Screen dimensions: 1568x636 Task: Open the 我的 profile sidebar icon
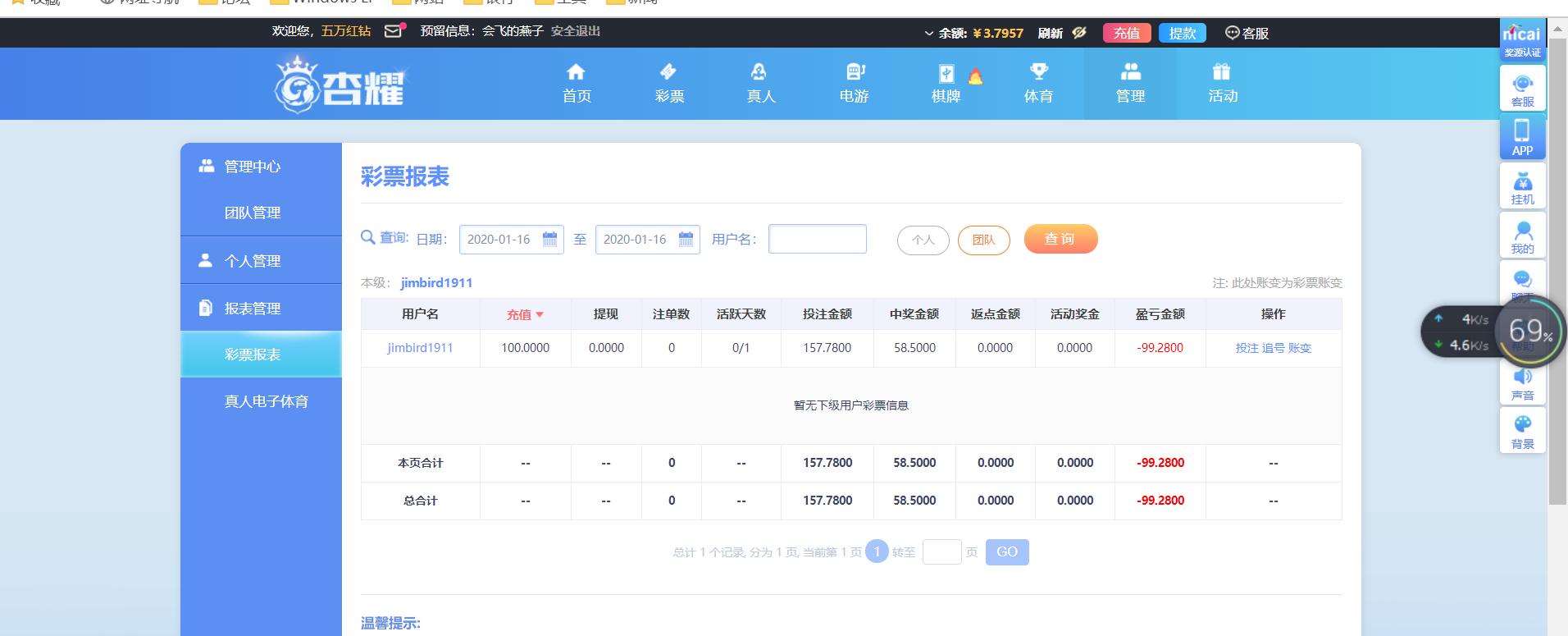coord(1522,236)
